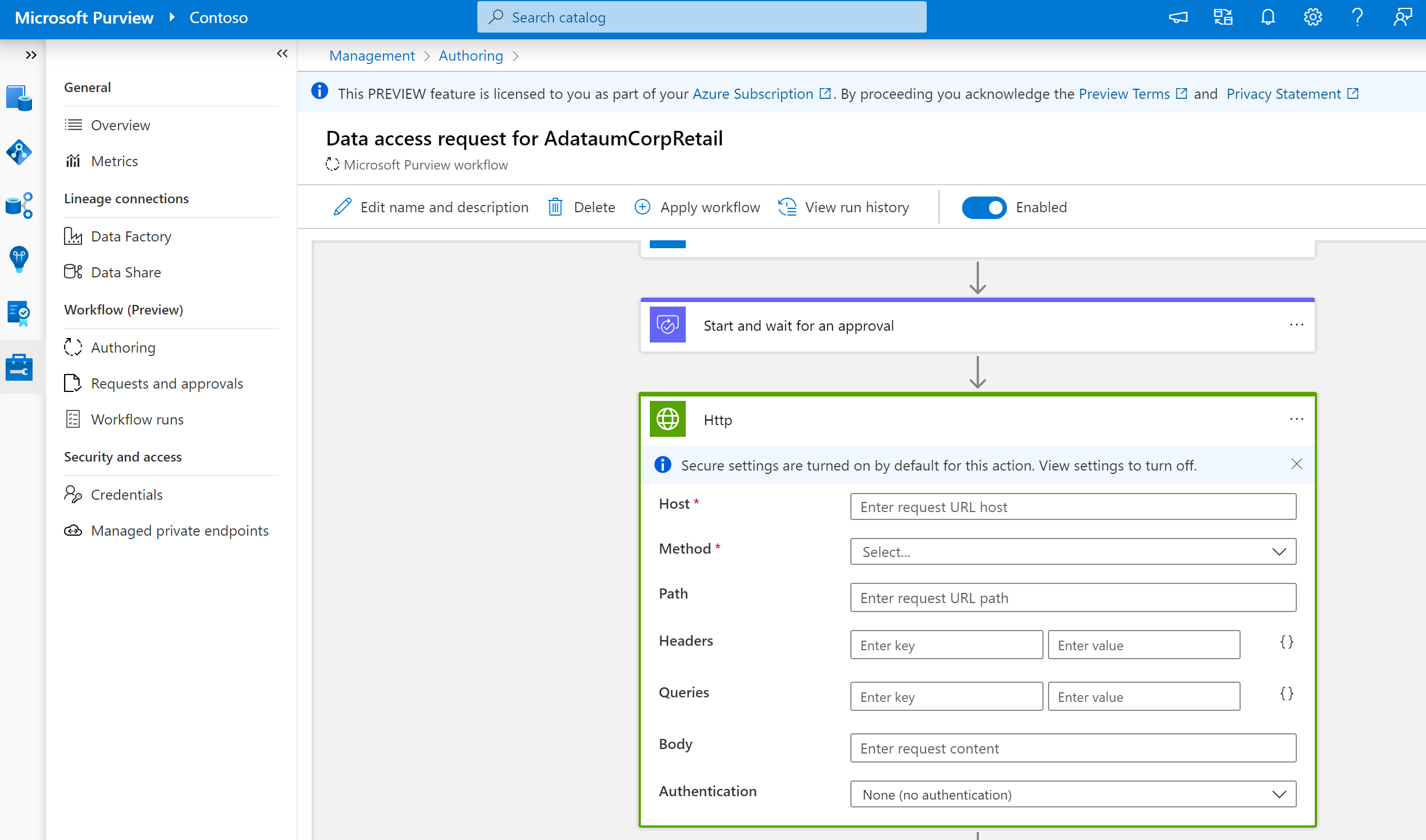Click the announcements megaphone icon
1426x840 pixels.
tap(1178, 17)
